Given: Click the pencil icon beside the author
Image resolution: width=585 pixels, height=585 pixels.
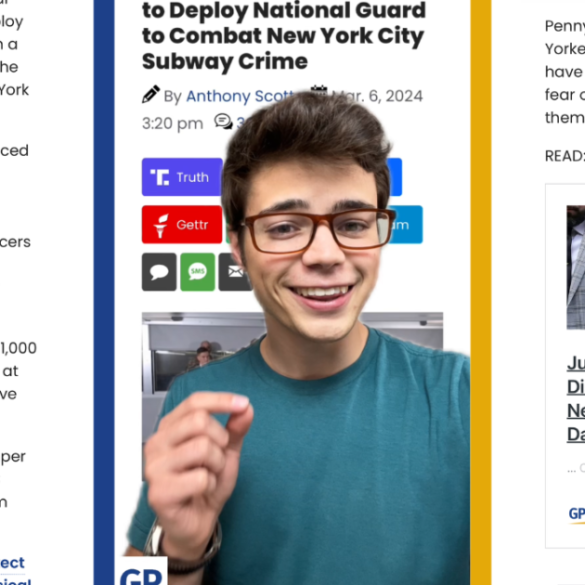Looking at the screenshot, I should coord(151,94).
